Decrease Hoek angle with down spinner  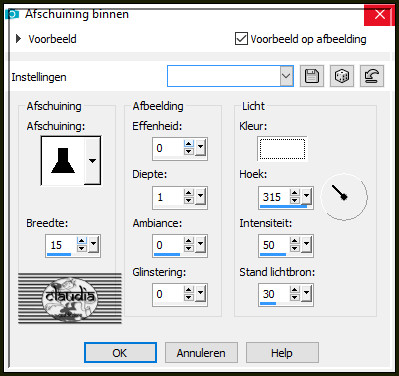295,201
